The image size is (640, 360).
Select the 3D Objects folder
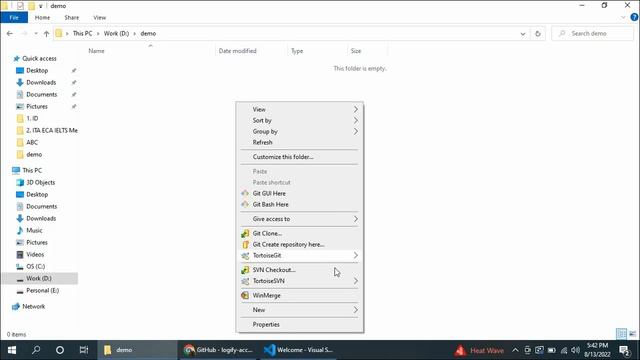[40, 182]
